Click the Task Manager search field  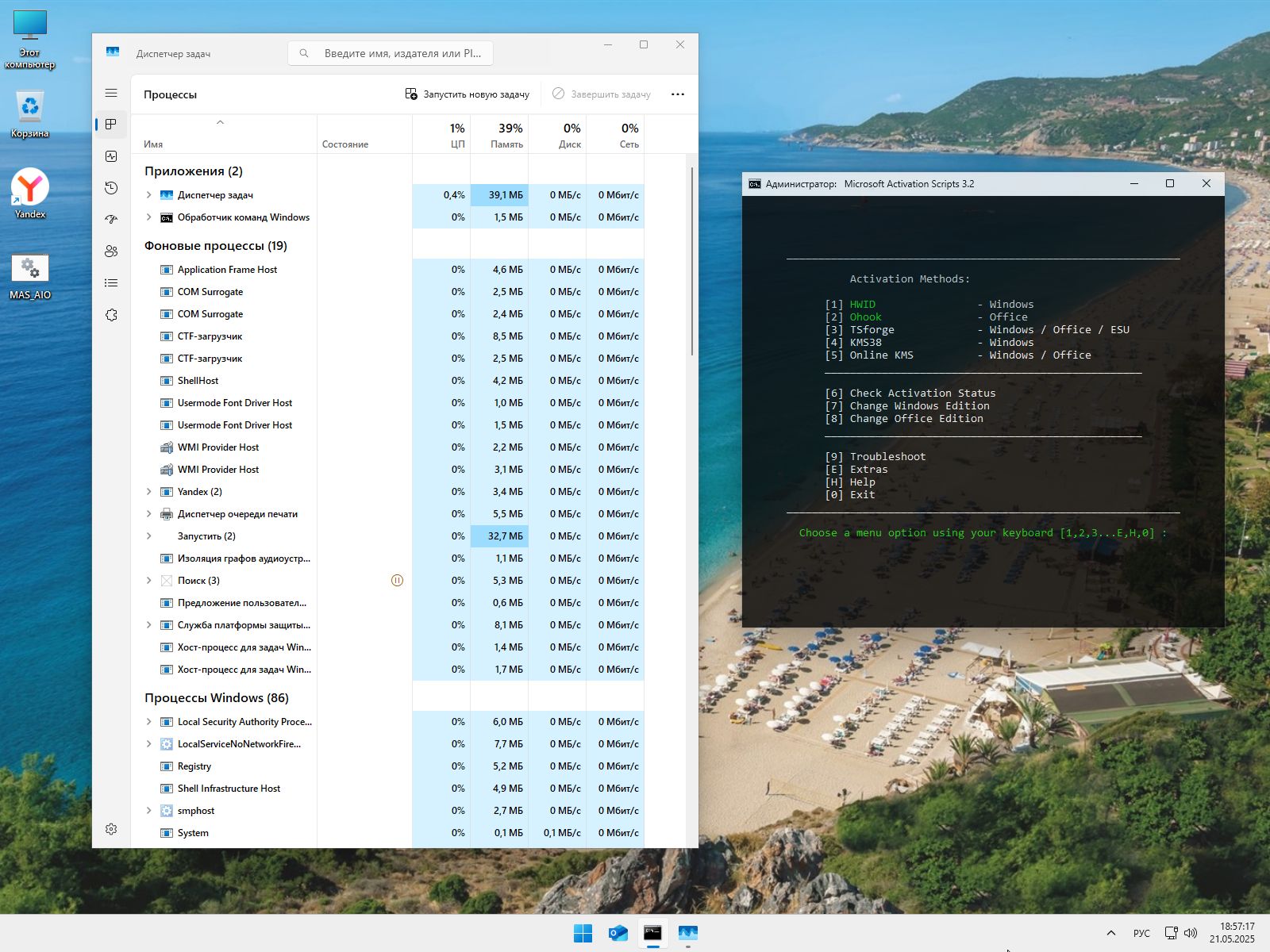(x=391, y=53)
